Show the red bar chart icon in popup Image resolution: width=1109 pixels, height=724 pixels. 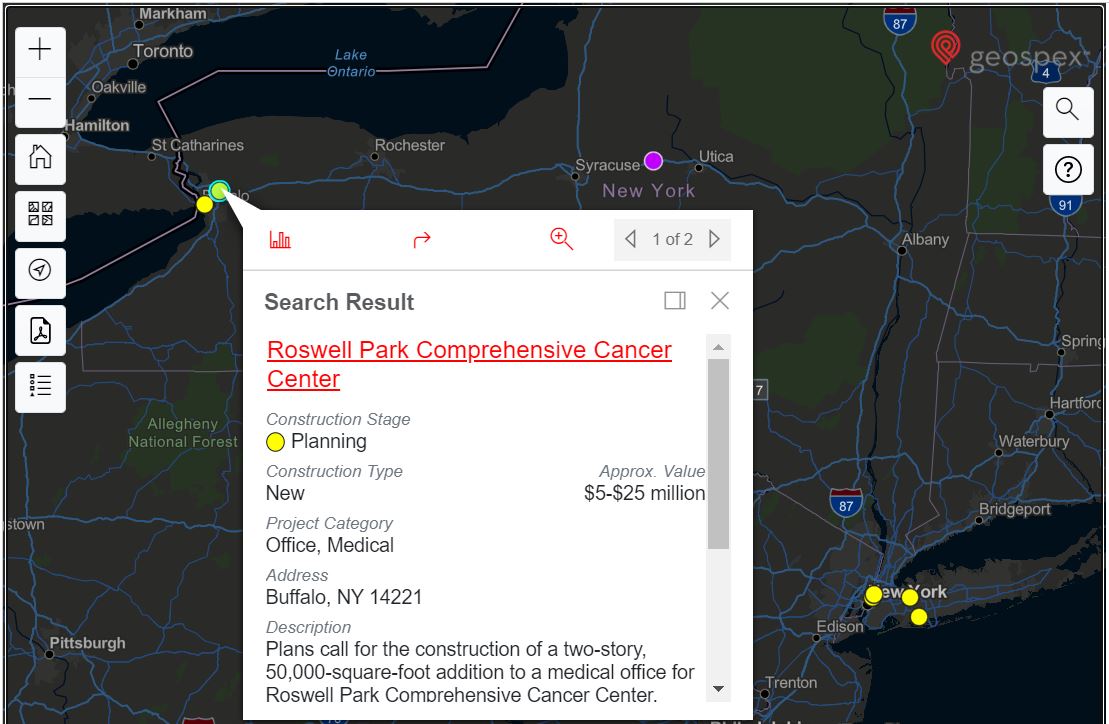point(280,240)
